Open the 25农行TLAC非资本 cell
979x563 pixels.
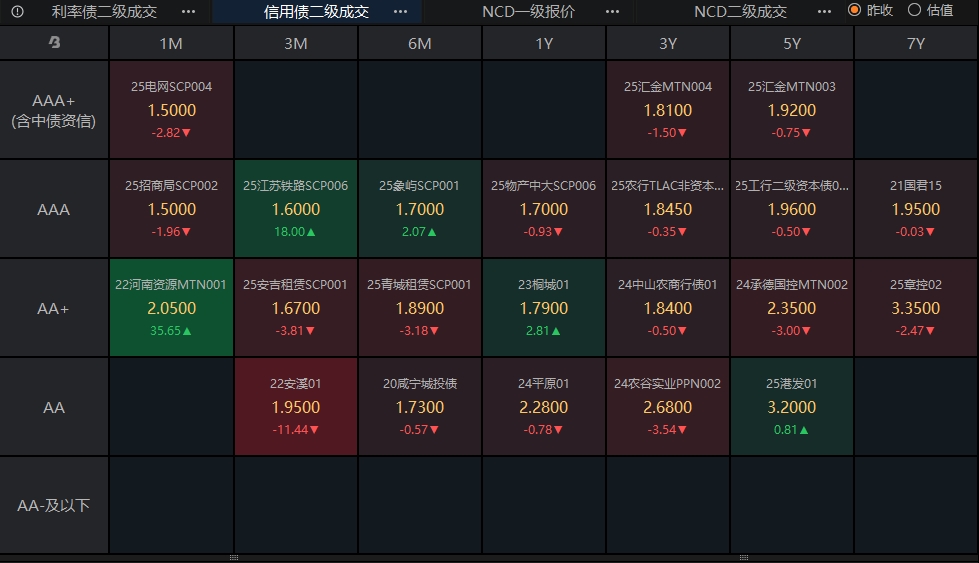[x=667, y=208]
